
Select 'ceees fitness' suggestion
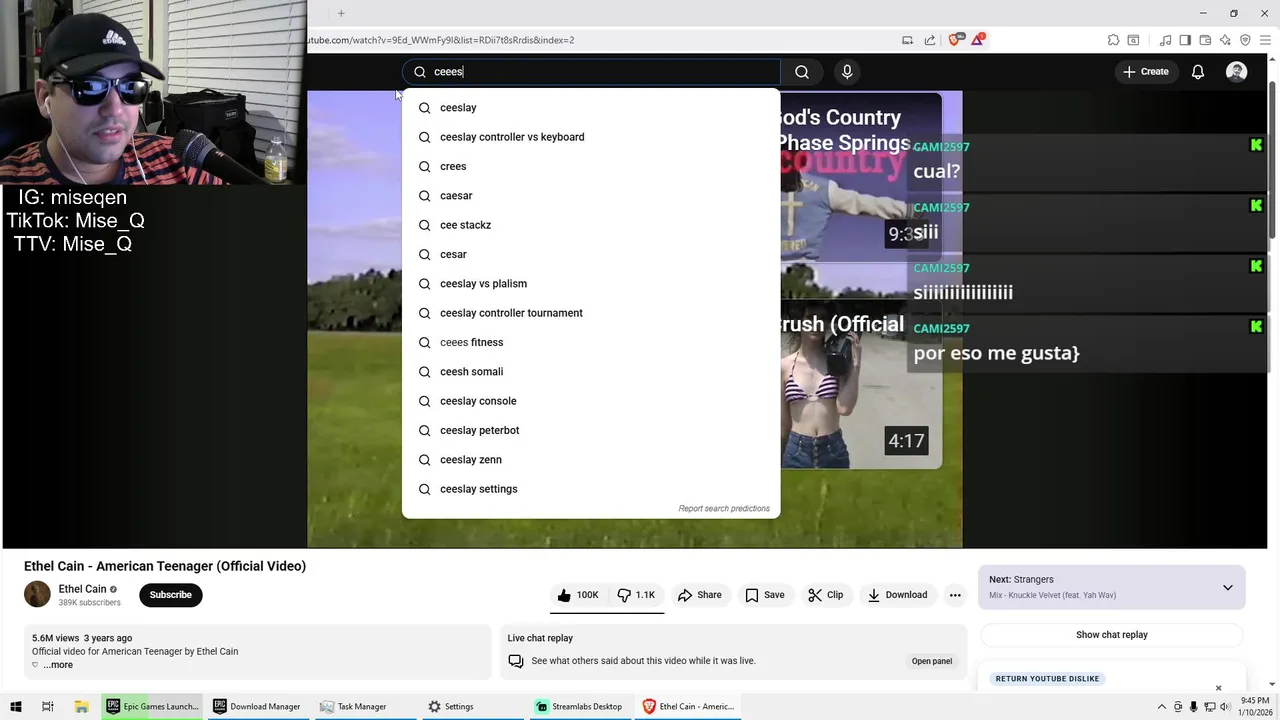[x=590, y=342]
